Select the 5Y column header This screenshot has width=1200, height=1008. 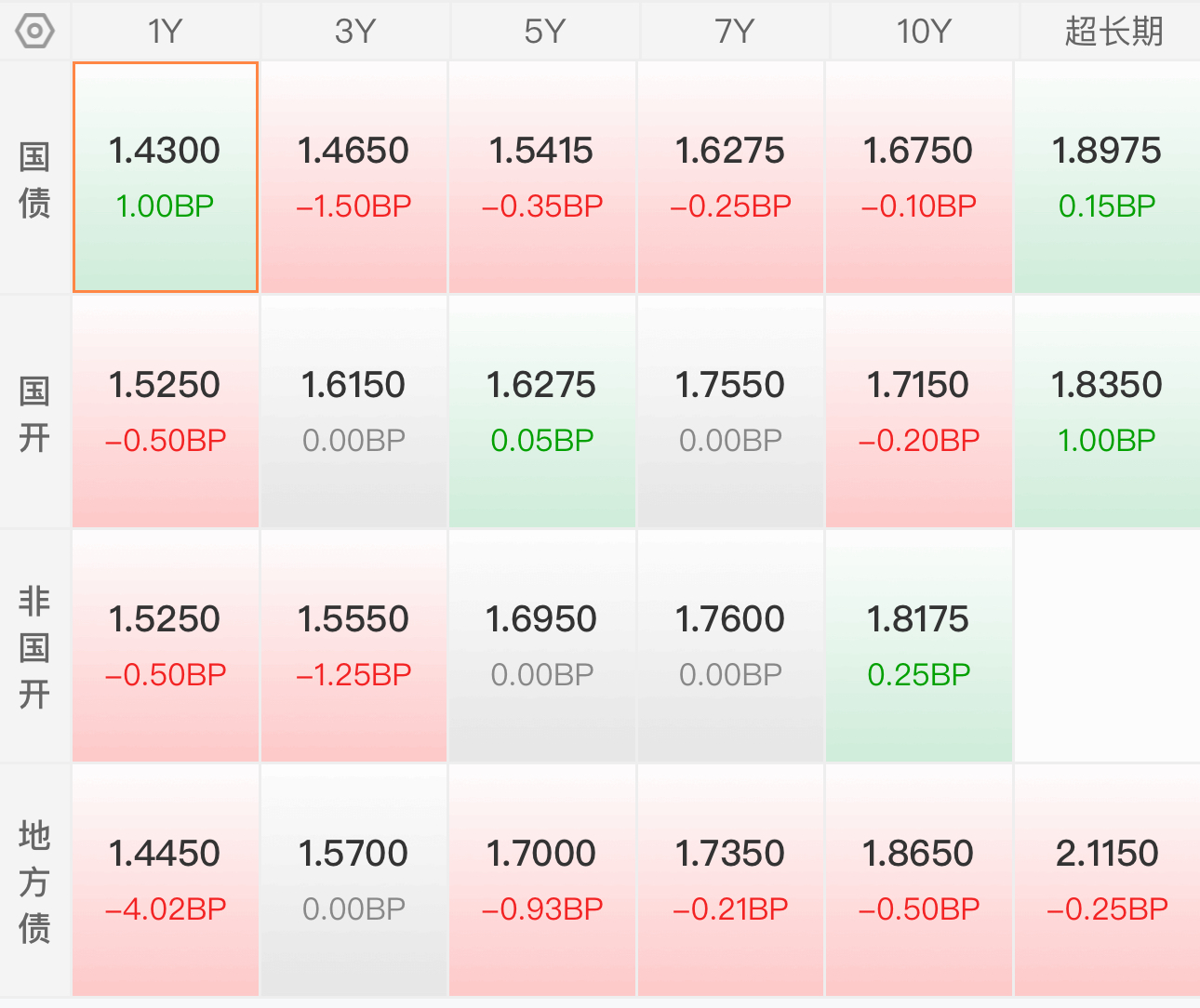point(544,32)
